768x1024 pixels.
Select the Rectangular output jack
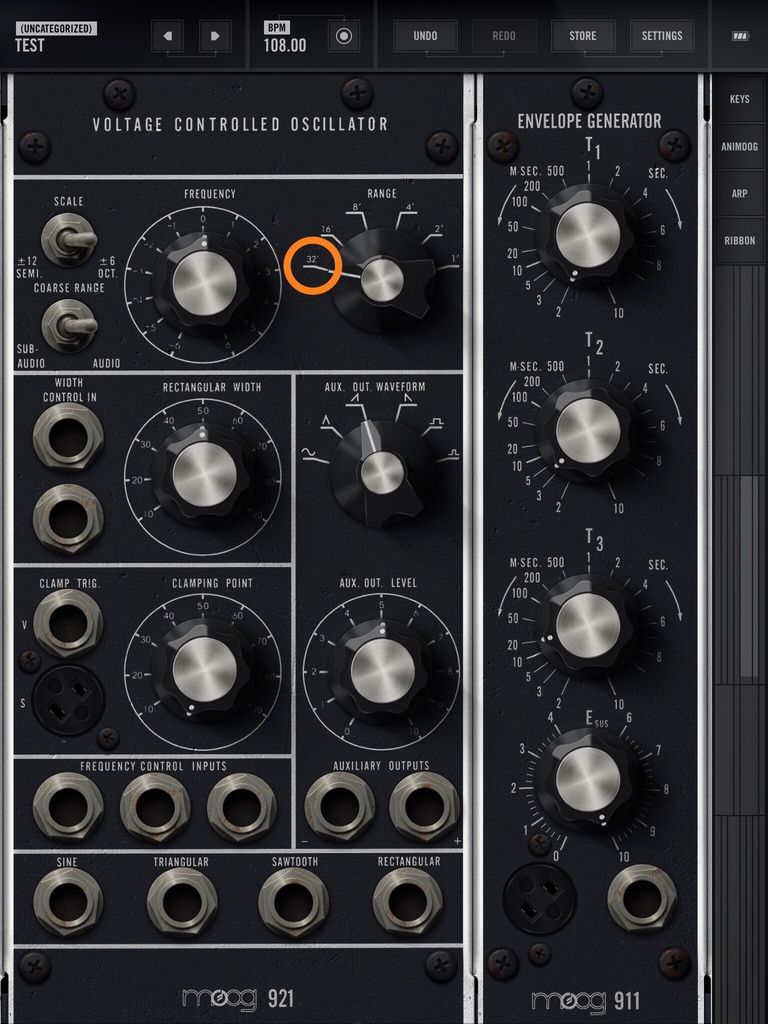(x=408, y=902)
